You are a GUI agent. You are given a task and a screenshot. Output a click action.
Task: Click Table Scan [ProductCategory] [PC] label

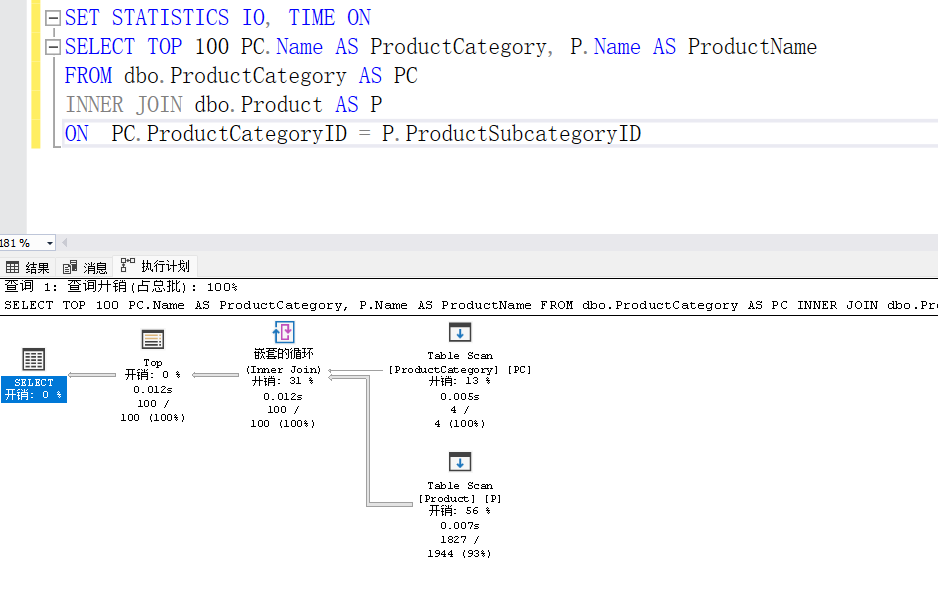click(460, 362)
